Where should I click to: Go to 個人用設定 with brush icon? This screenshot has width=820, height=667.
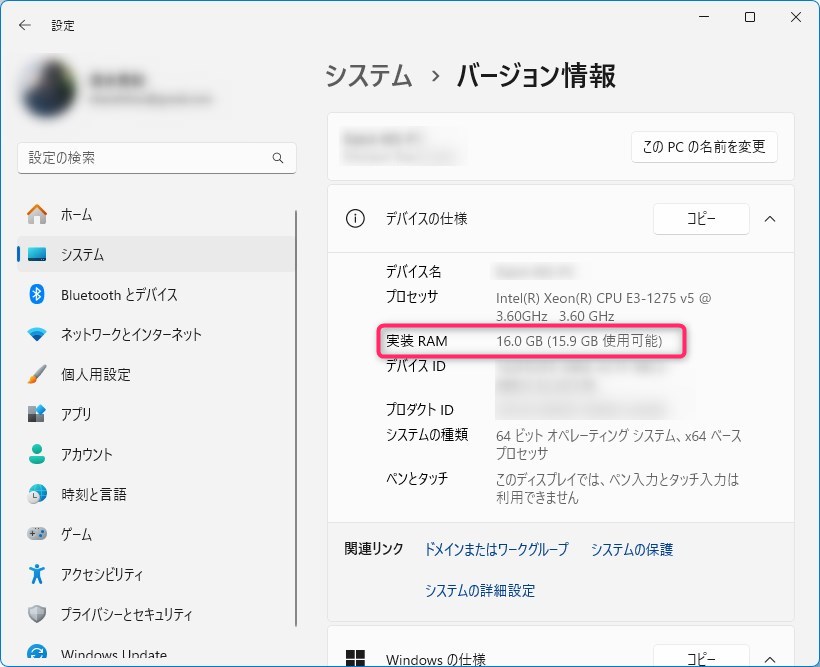point(95,375)
